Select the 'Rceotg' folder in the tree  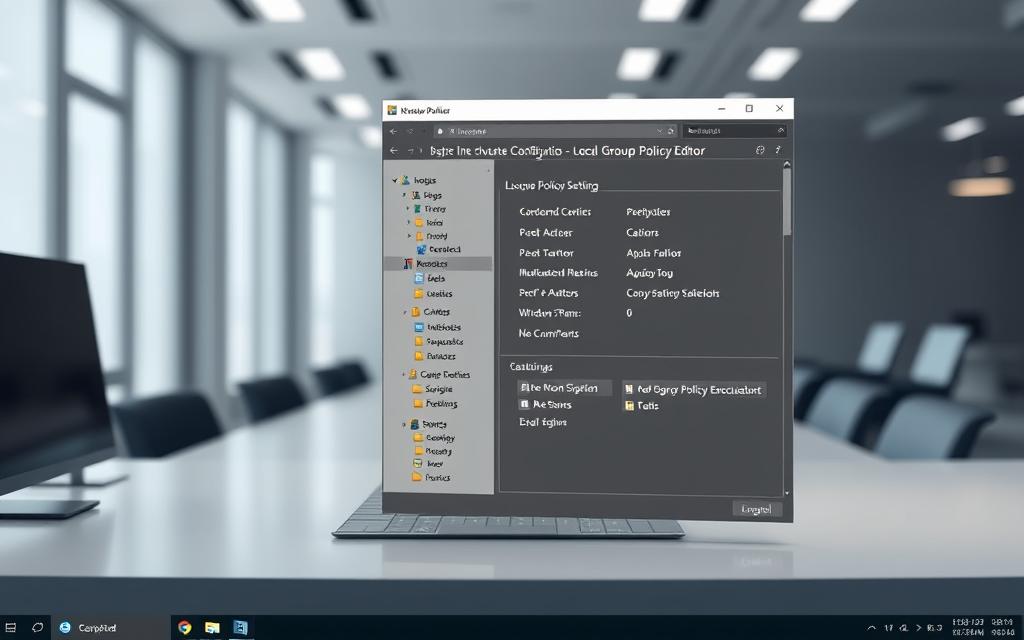[x=433, y=451]
